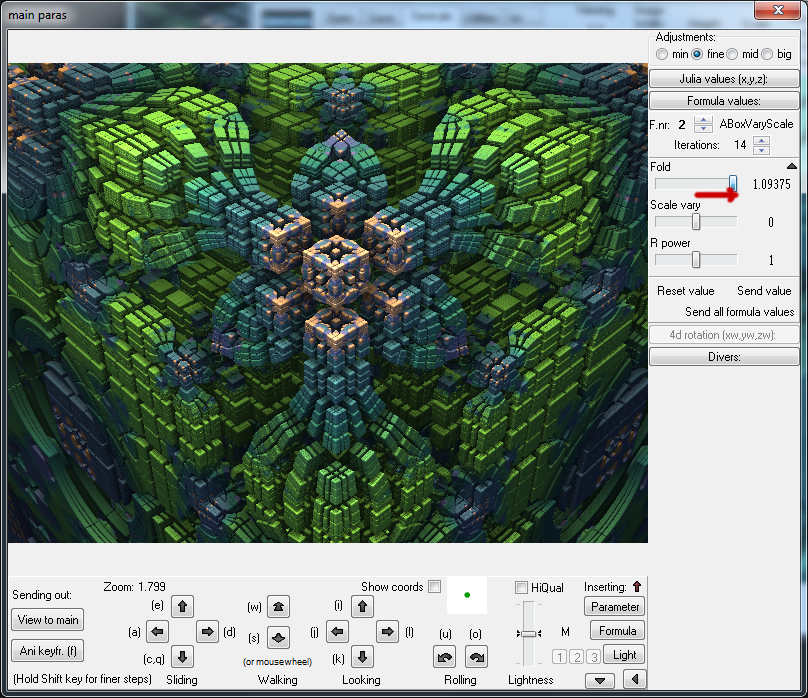The image size is (808, 698).
Task: Click the R power slider handle
Action: [x=696, y=260]
